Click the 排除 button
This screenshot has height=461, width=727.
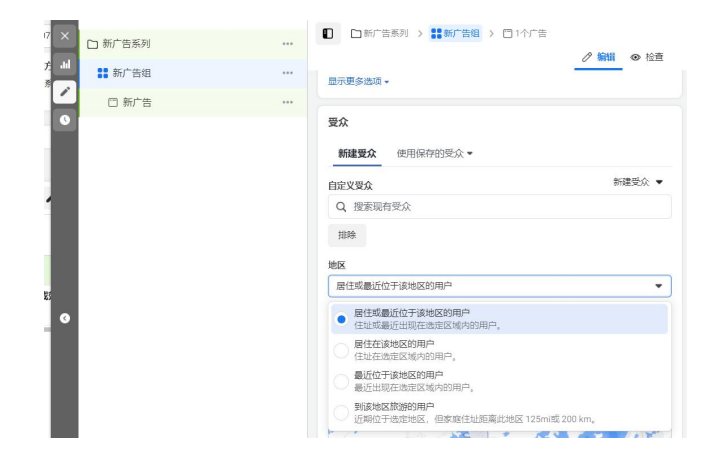pos(346,235)
